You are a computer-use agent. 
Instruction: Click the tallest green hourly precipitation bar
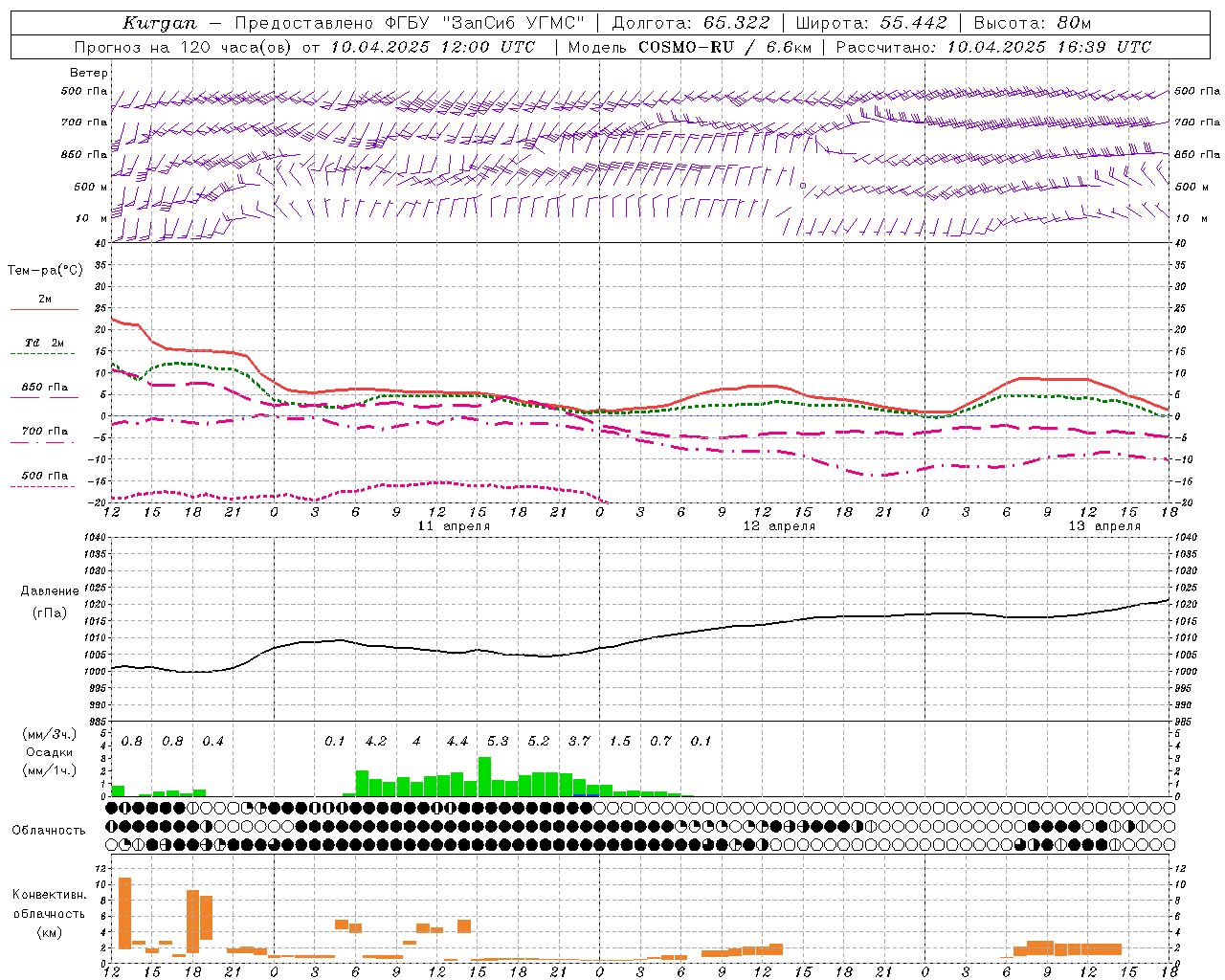(x=484, y=776)
